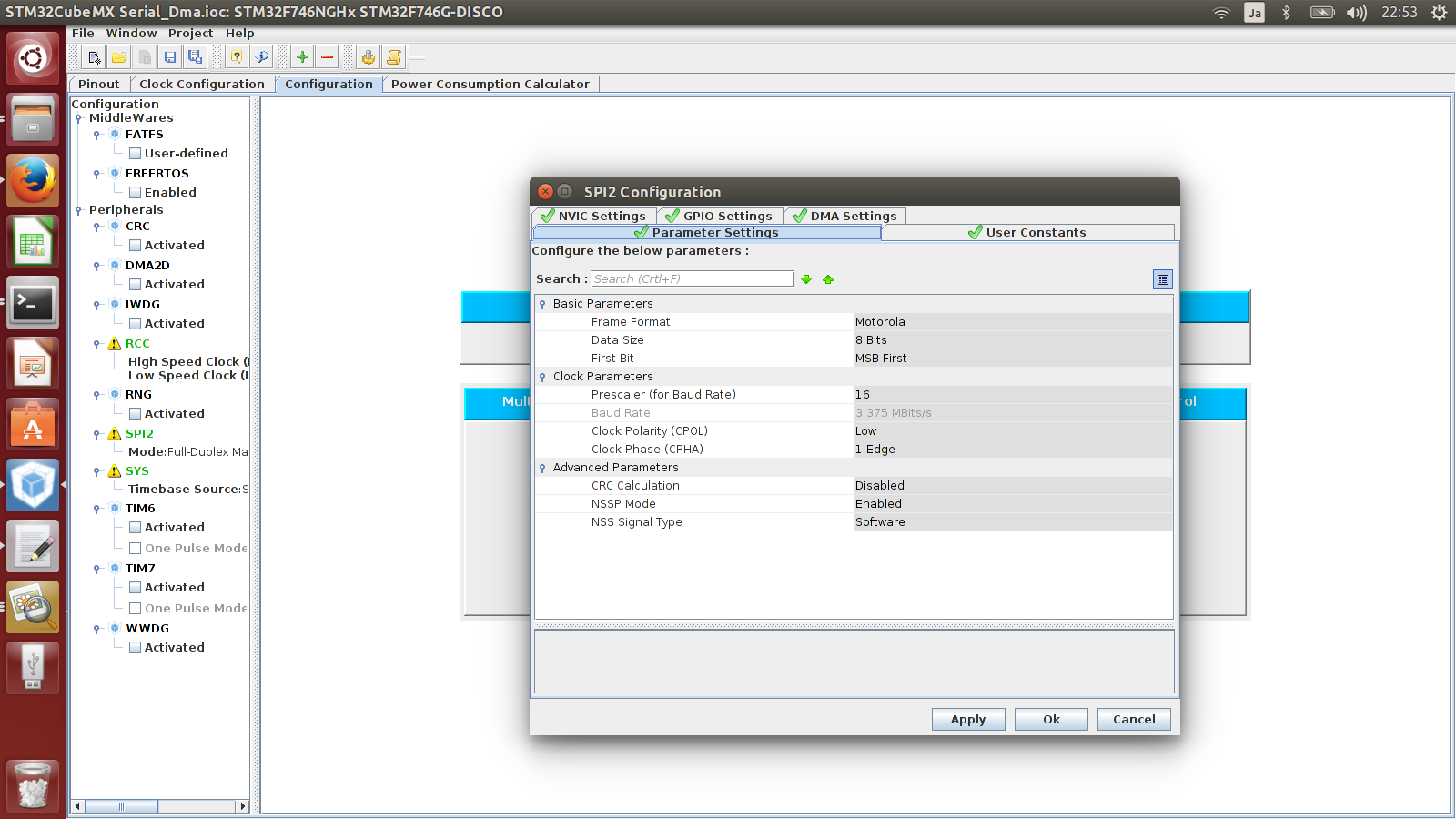Switch to the DMA Settings tab

[844, 216]
